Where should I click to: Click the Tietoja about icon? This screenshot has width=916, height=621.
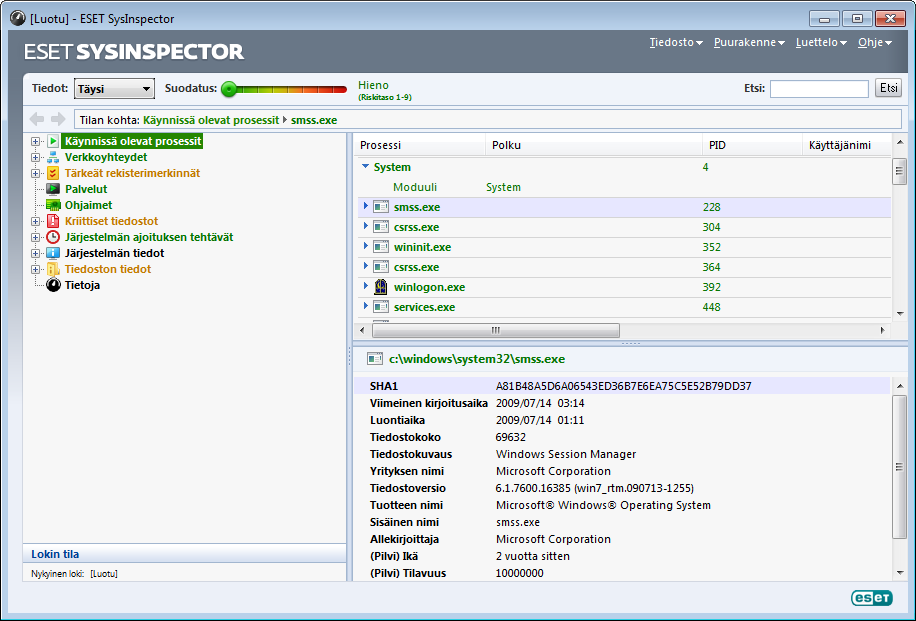coord(53,285)
